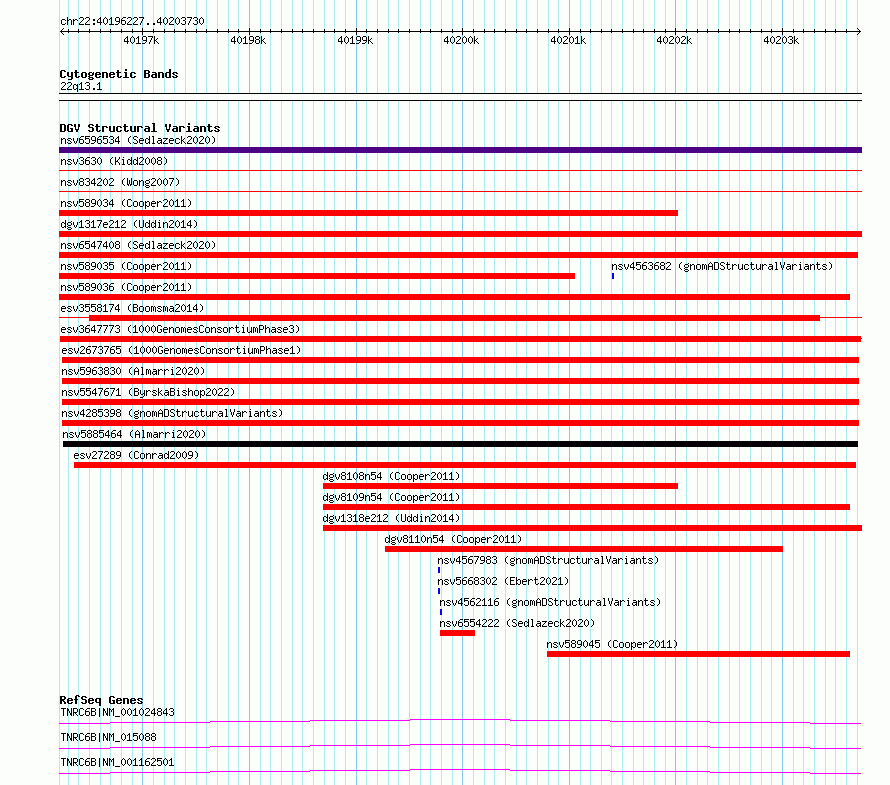Click the RefSeq Genes track title
Image resolution: width=890 pixels, height=785 pixels.
point(101,700)
